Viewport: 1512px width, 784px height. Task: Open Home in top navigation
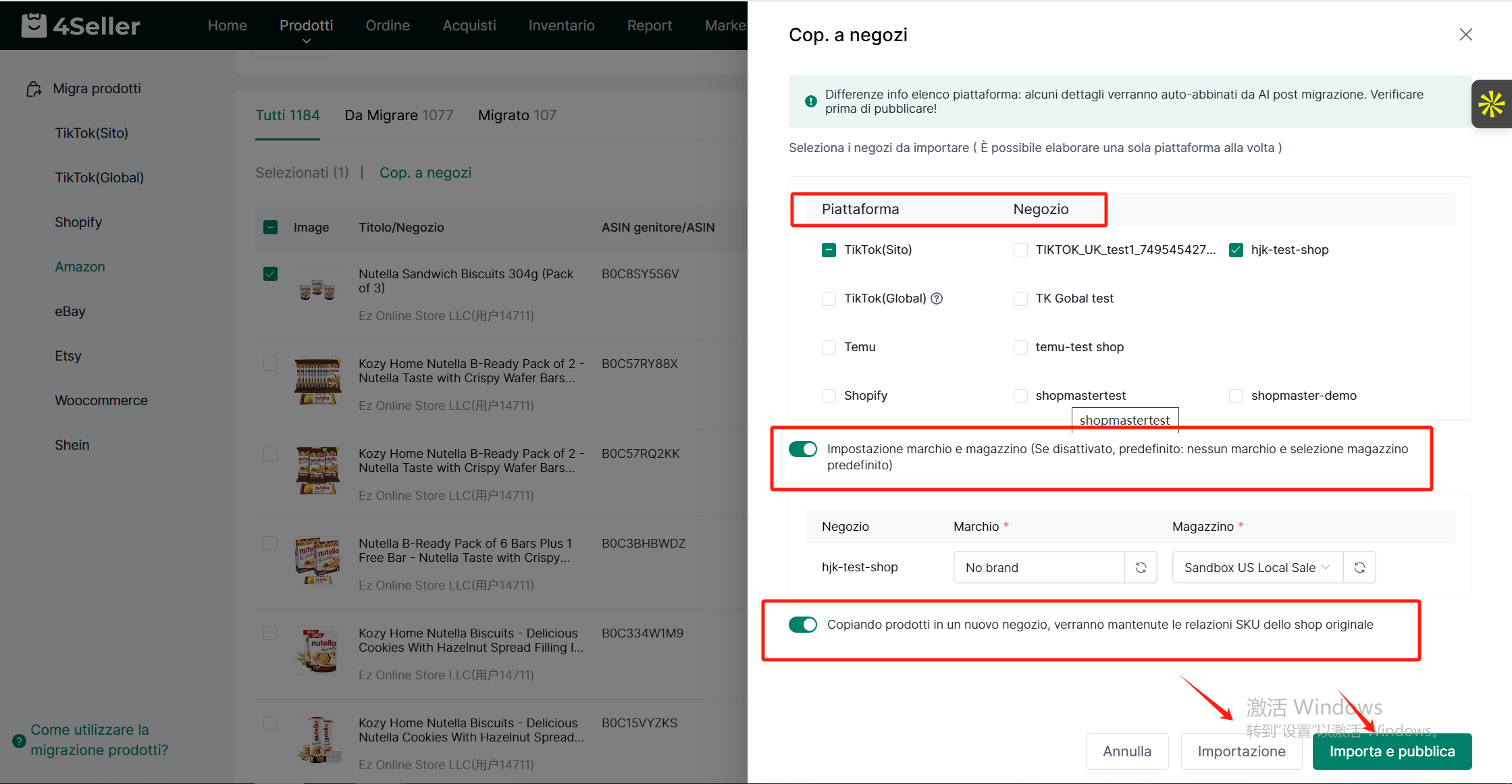[x=227, y=26]
